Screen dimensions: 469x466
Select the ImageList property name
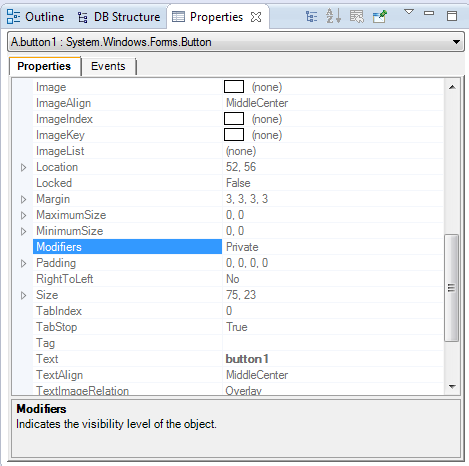[60, 151]
